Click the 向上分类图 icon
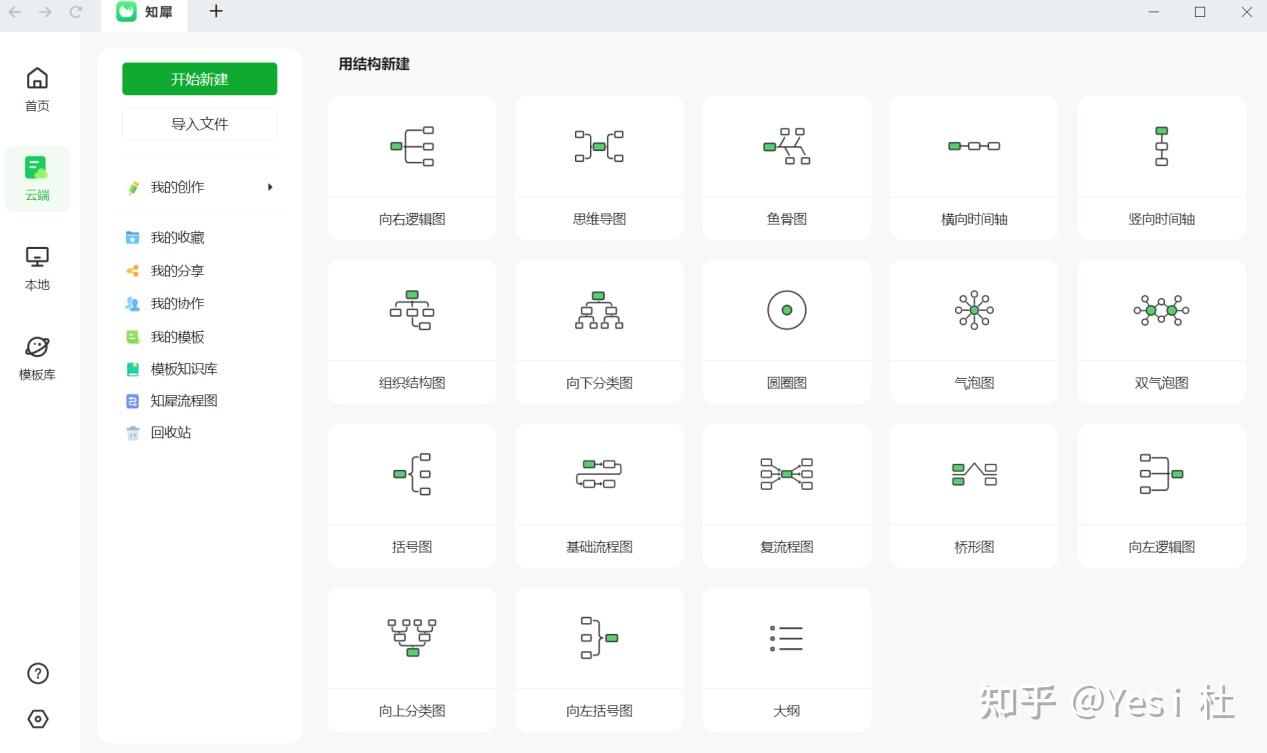1267x753 pixels. 412,638
